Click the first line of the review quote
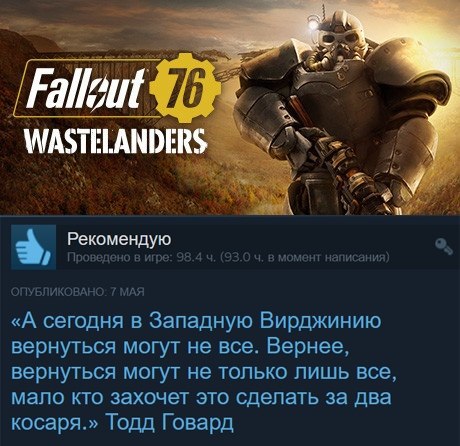 click(x=196, y=322)
